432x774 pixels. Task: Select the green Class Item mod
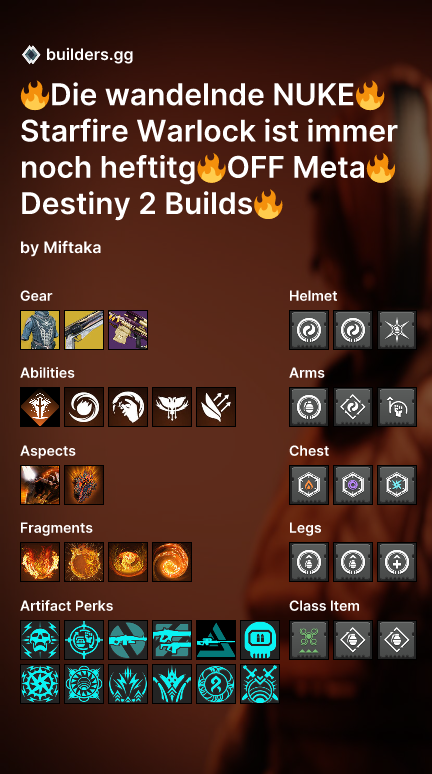[x=309, y=640]
